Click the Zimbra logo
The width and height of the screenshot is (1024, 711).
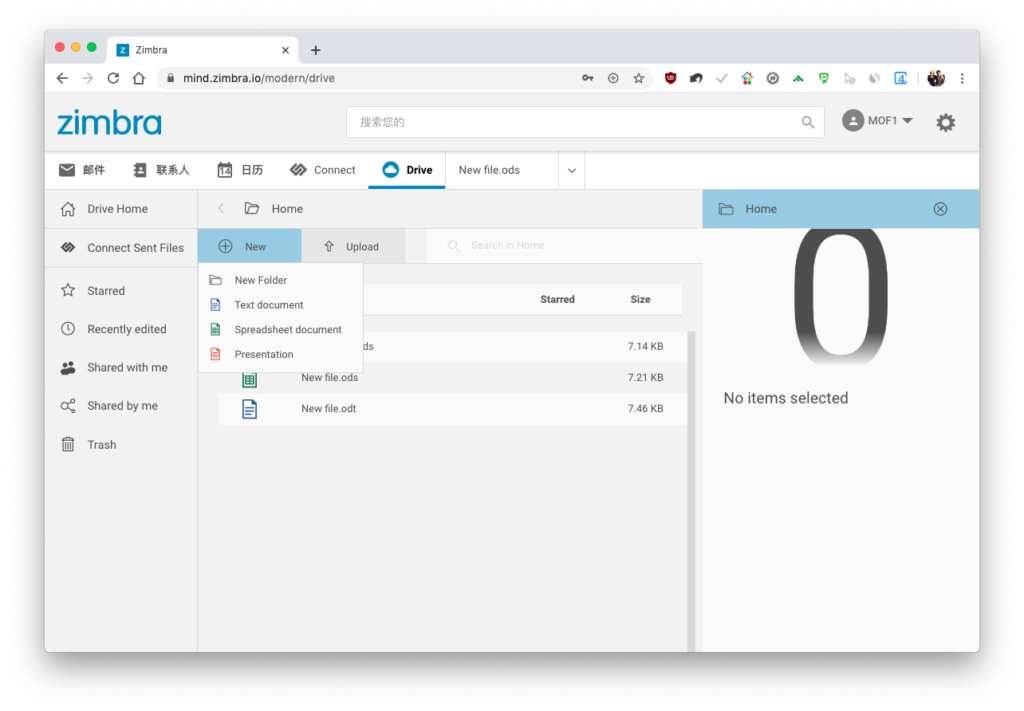(109, 122)
